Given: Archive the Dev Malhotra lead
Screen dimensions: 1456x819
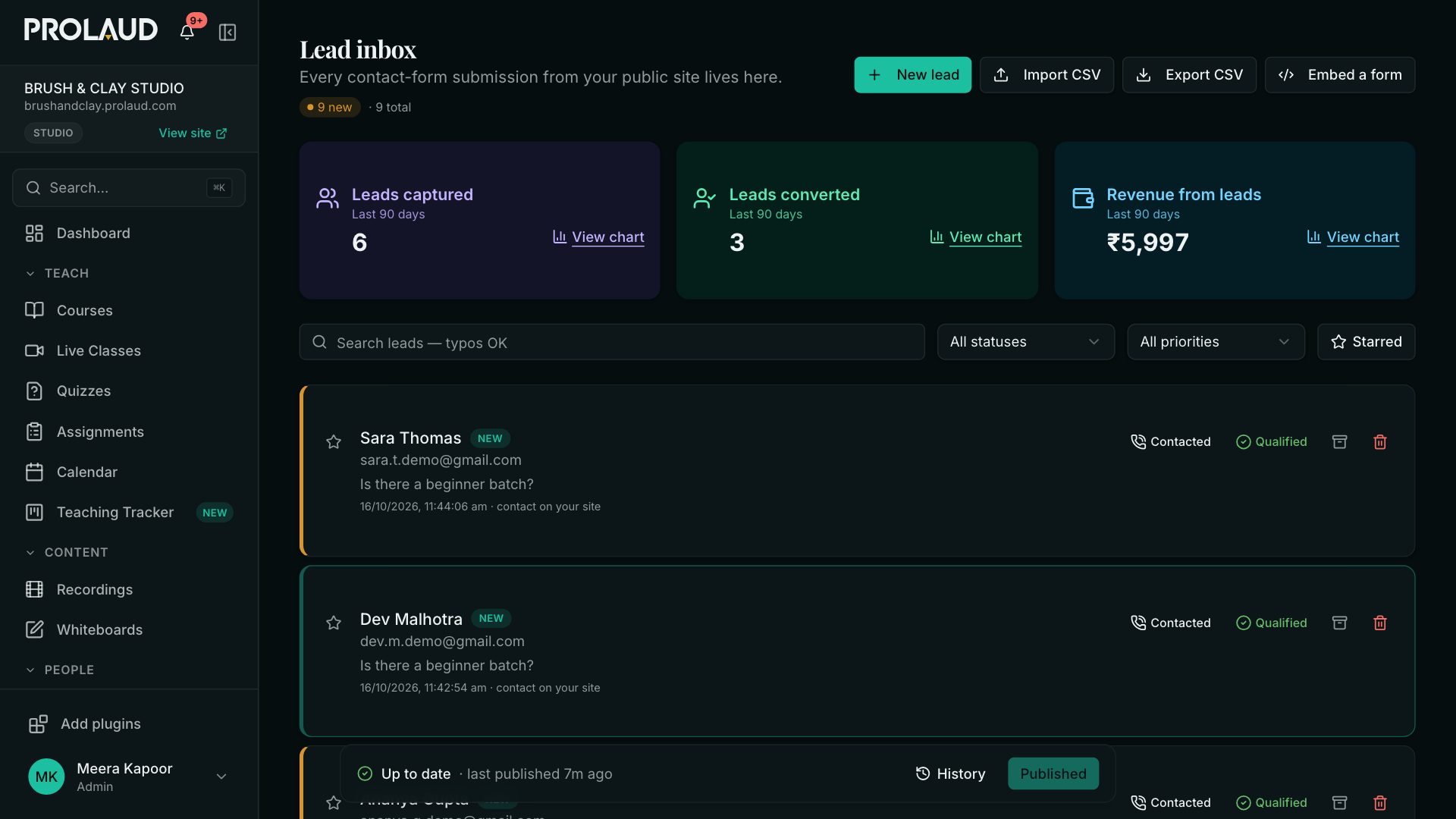Looking at the screenshot, I should 1340,623.
